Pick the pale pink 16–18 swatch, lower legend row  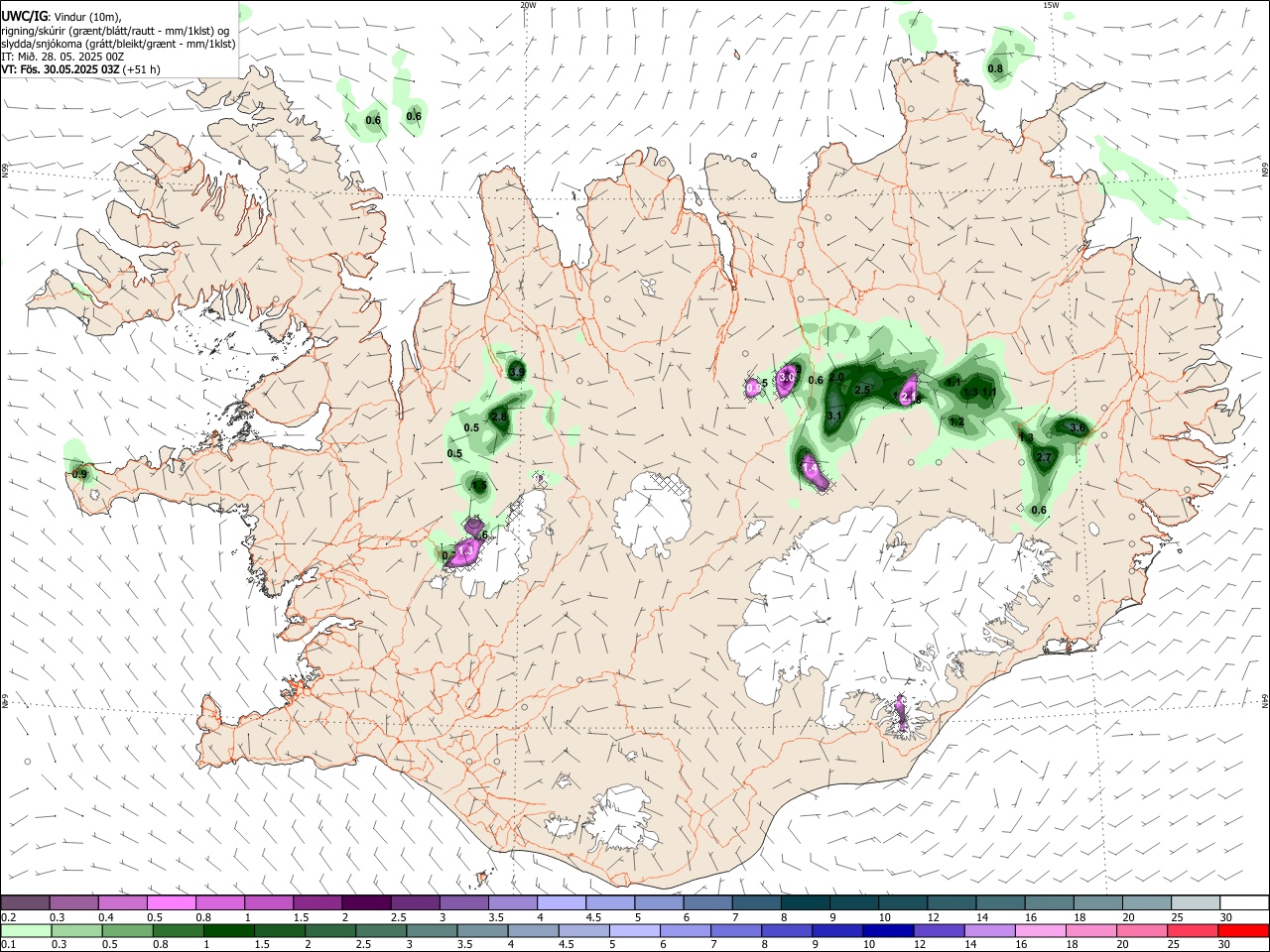tap(1041, 931)
